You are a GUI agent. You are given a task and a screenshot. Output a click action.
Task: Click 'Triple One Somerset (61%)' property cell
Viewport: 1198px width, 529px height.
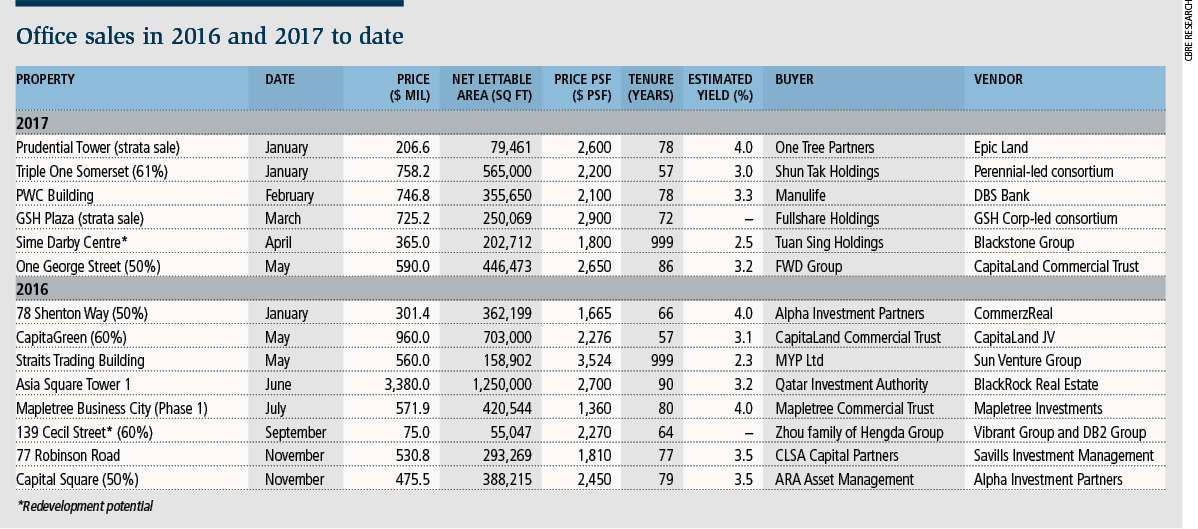(x=92, y=171)
